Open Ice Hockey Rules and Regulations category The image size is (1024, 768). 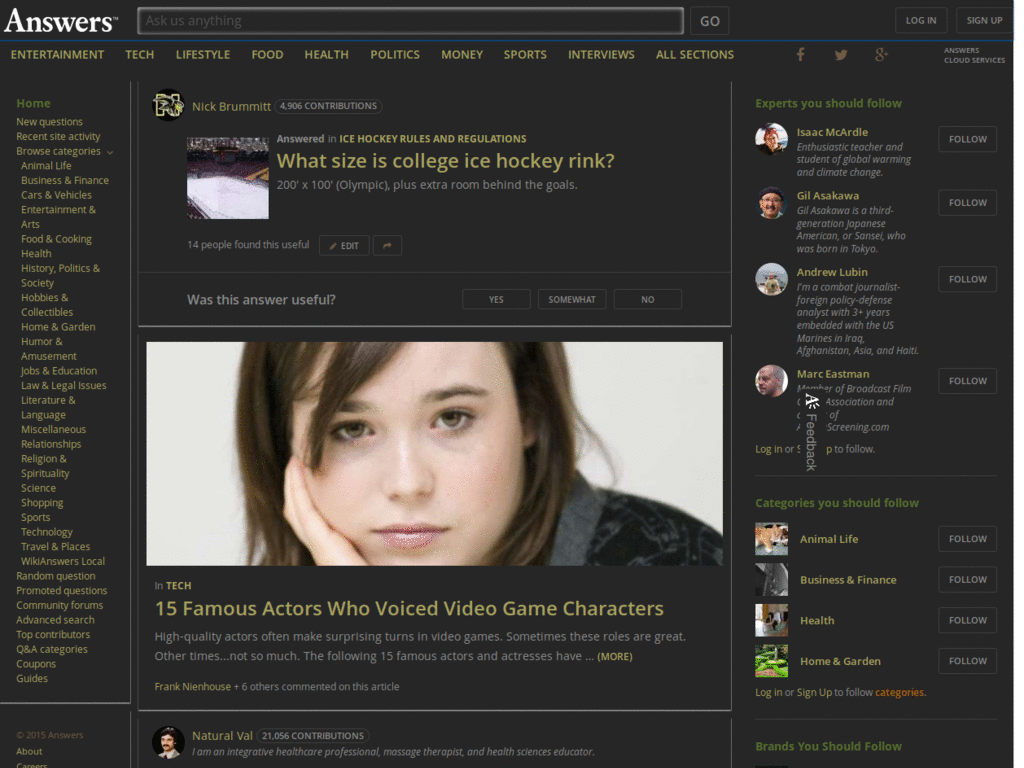point(432,138)
